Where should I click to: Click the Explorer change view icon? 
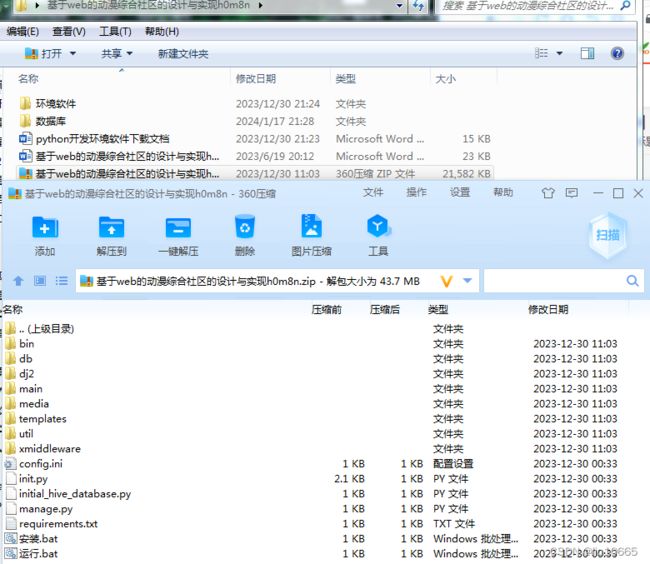point(541,53)
